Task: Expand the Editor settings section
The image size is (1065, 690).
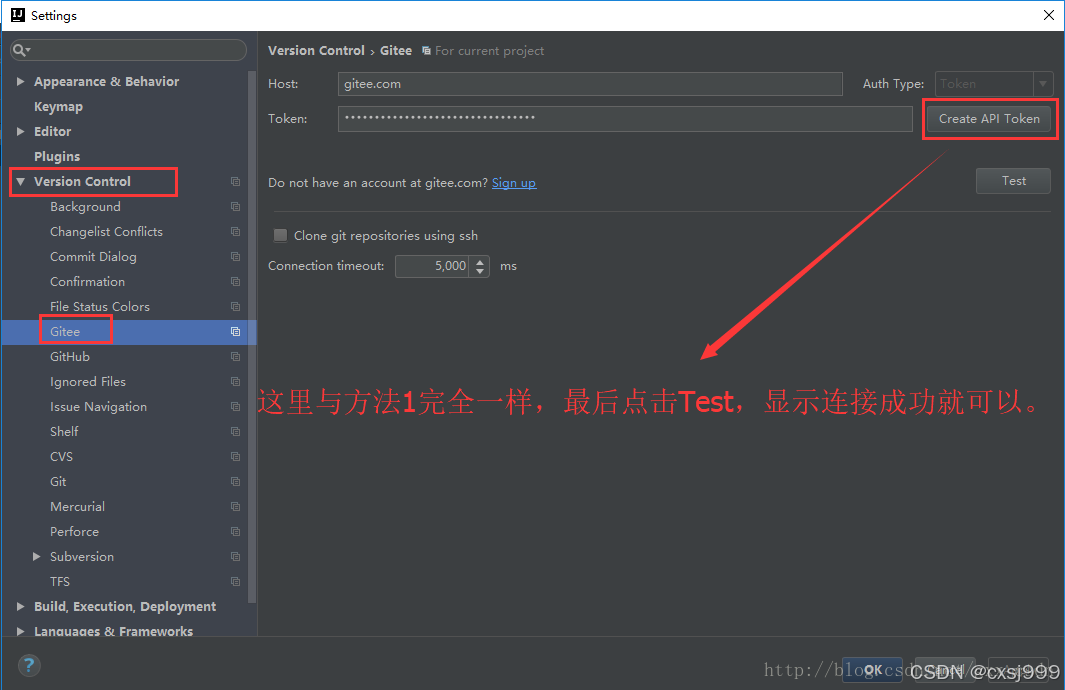Action: (20, 132)
